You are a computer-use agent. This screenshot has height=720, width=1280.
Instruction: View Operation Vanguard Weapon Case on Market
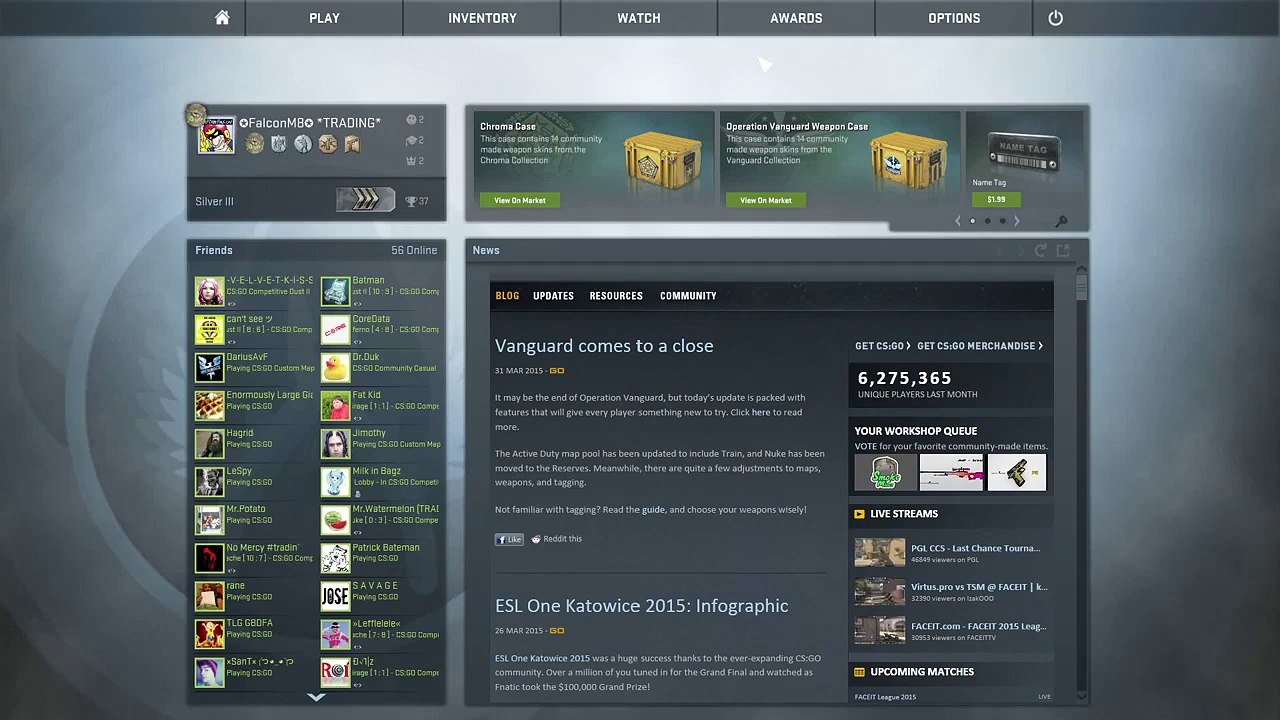tap(766, 200)
